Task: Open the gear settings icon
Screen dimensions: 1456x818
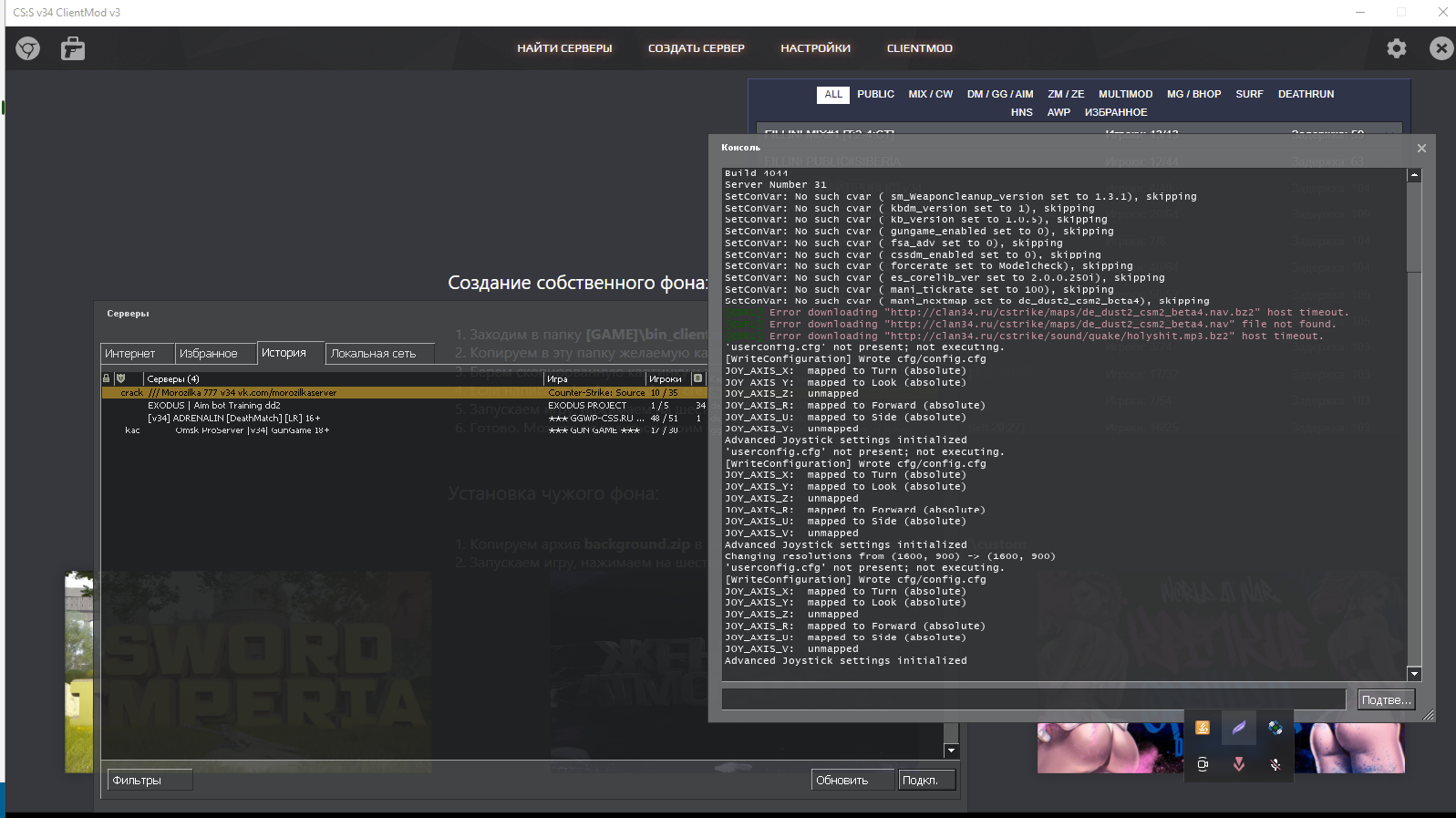Action: pos(1396,48)
